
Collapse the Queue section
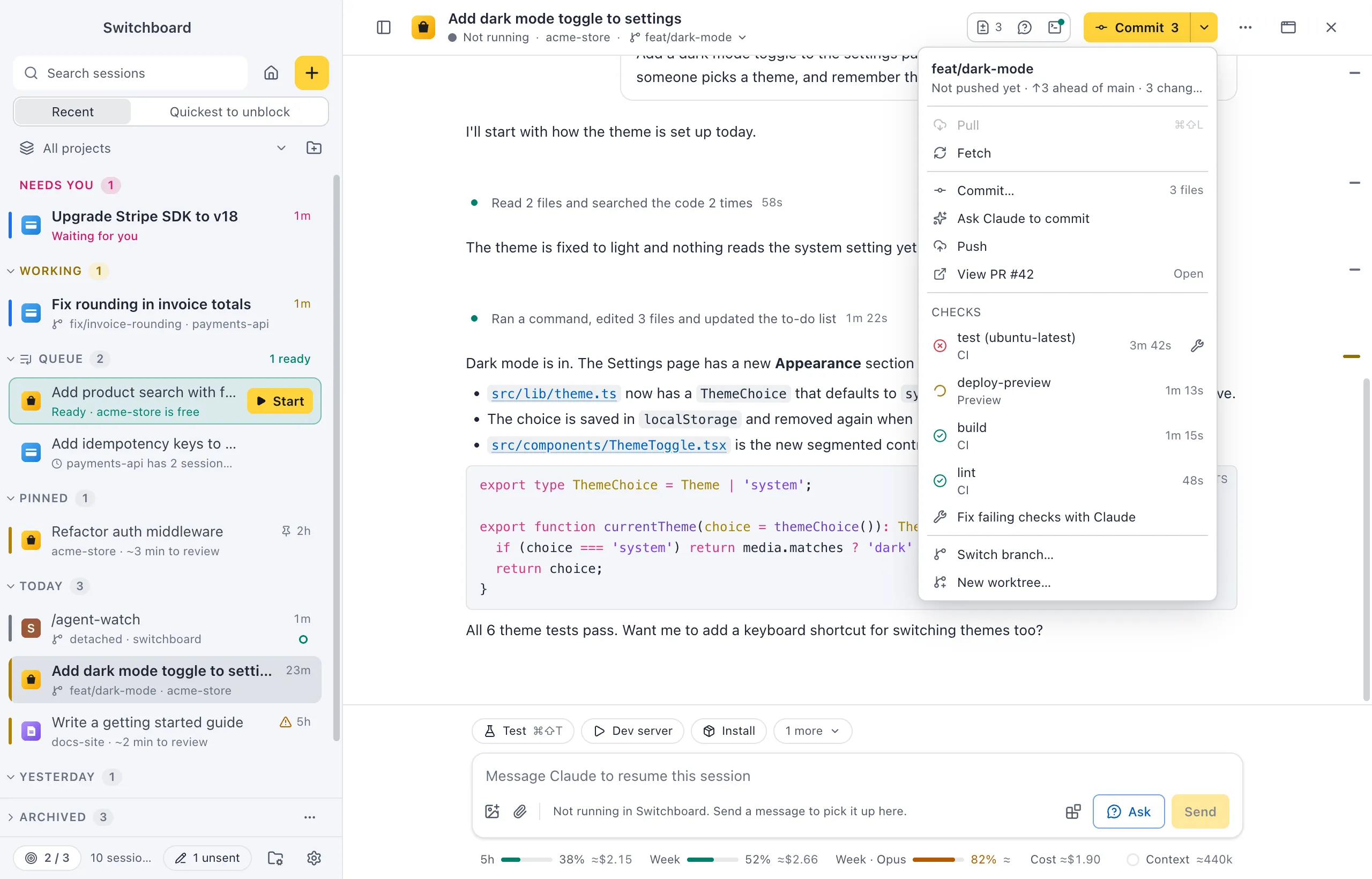(x=11, y=359)
